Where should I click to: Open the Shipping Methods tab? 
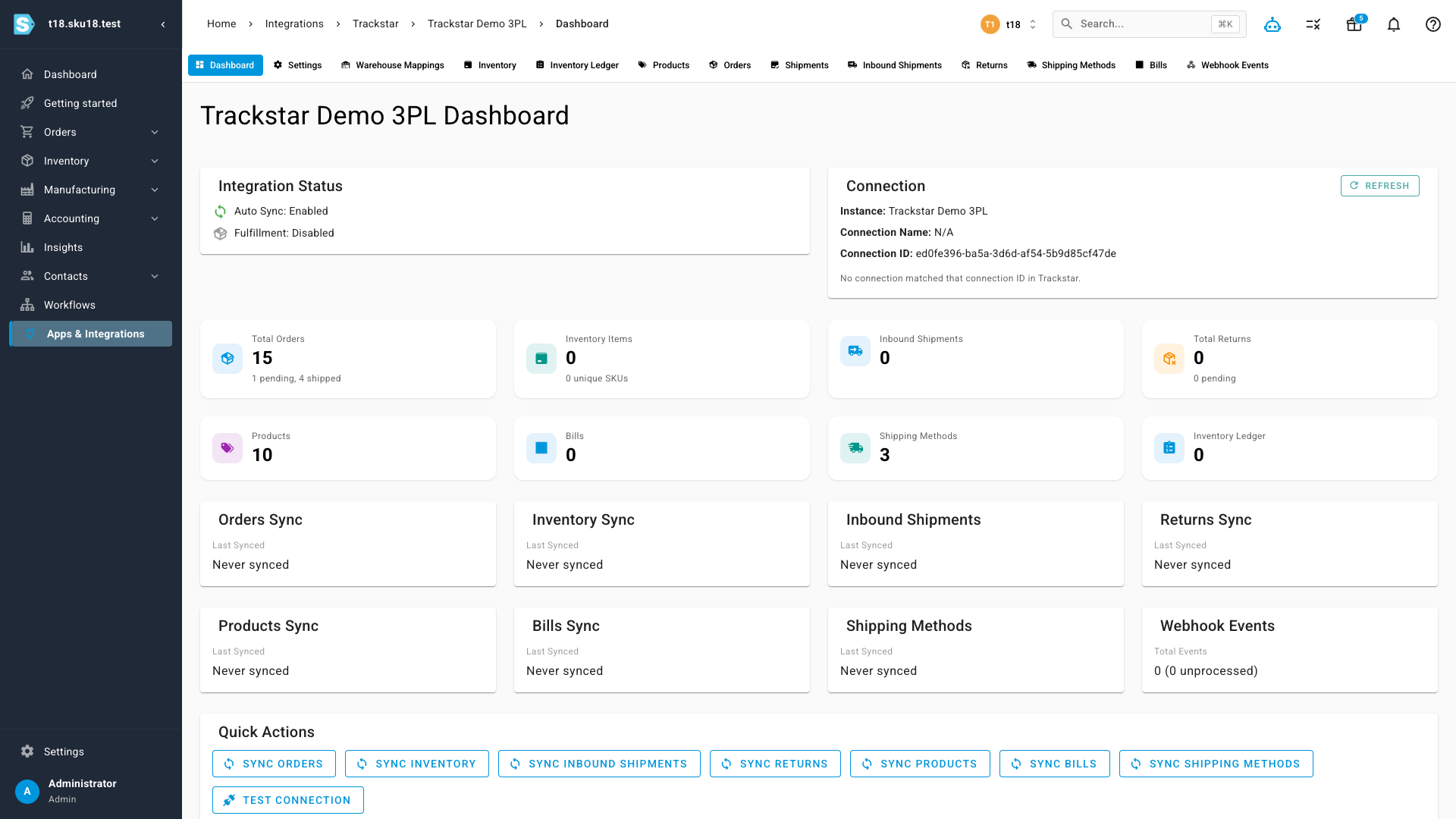click(1071, 65)
